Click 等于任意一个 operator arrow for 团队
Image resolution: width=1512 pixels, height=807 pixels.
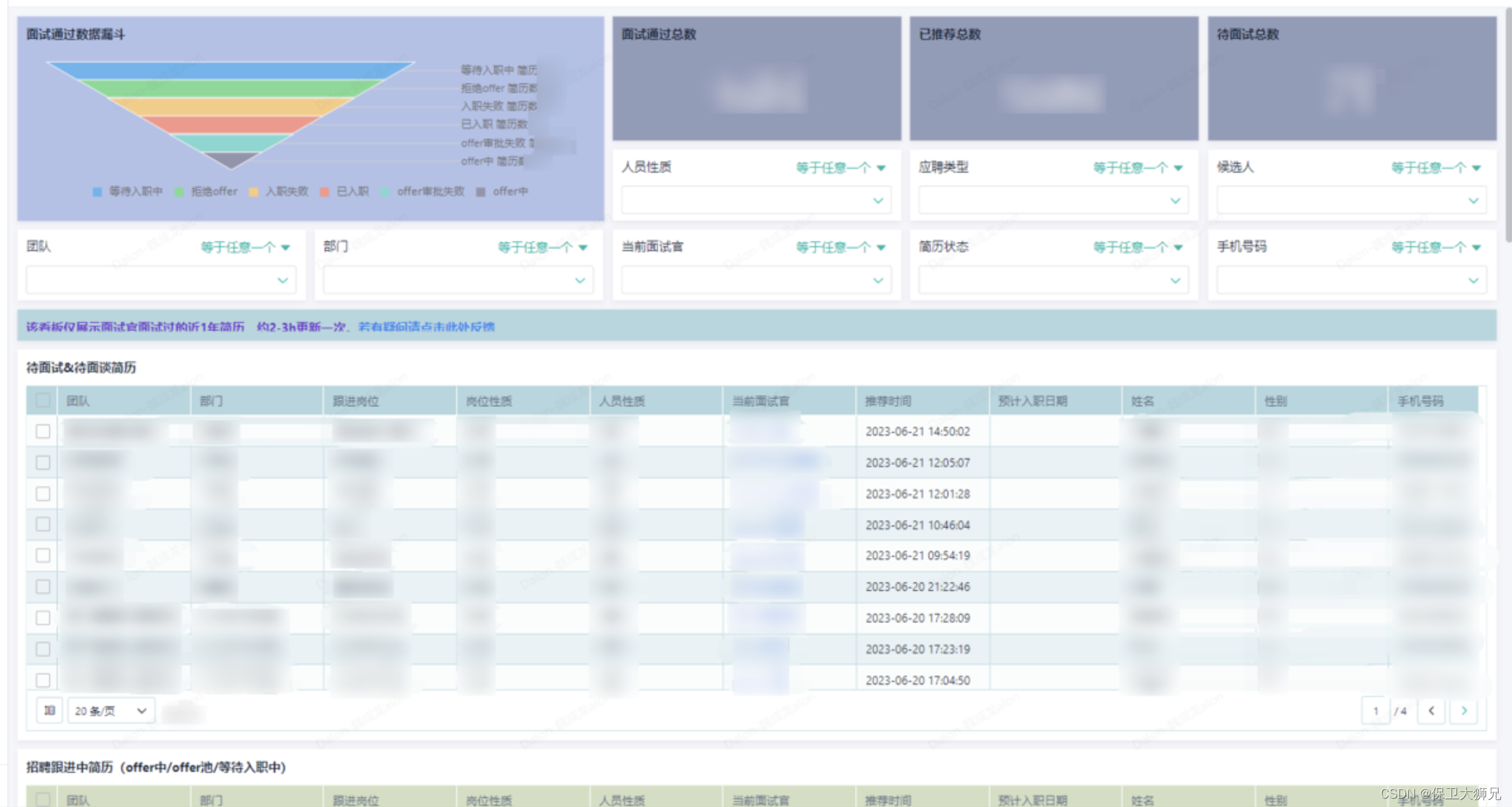coord(286,247)
